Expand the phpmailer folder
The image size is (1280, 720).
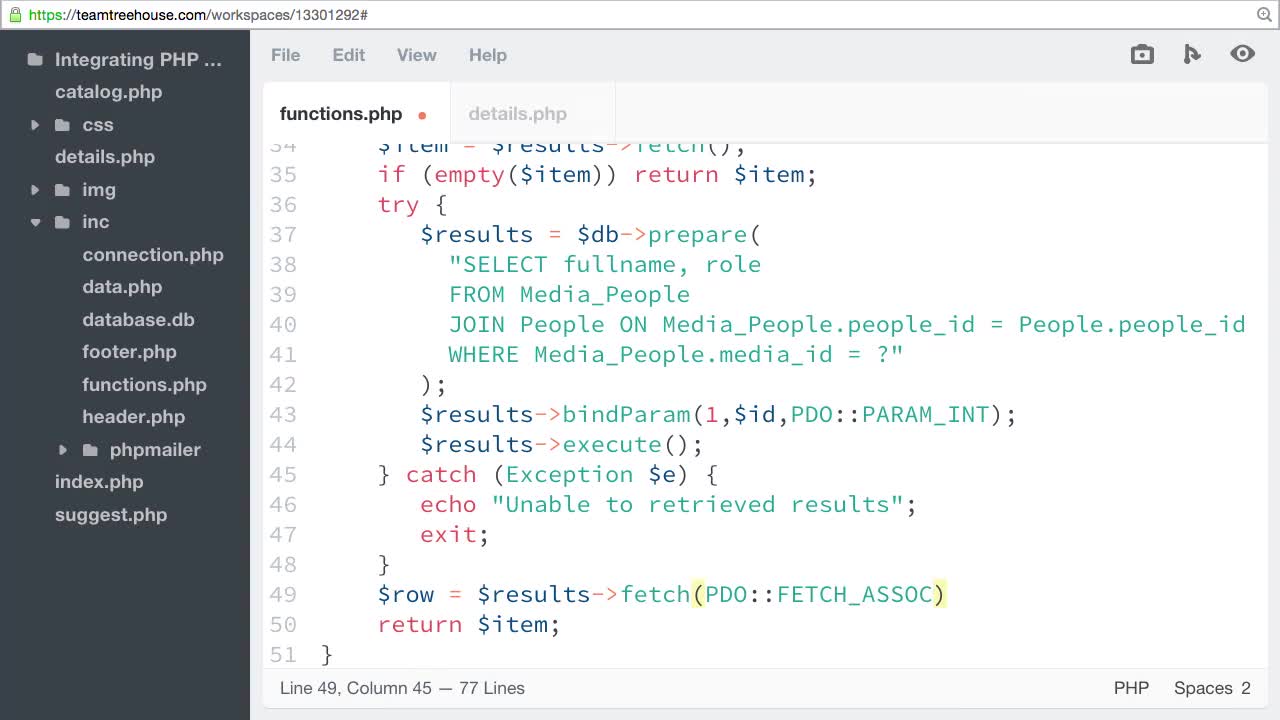point(63,450)
